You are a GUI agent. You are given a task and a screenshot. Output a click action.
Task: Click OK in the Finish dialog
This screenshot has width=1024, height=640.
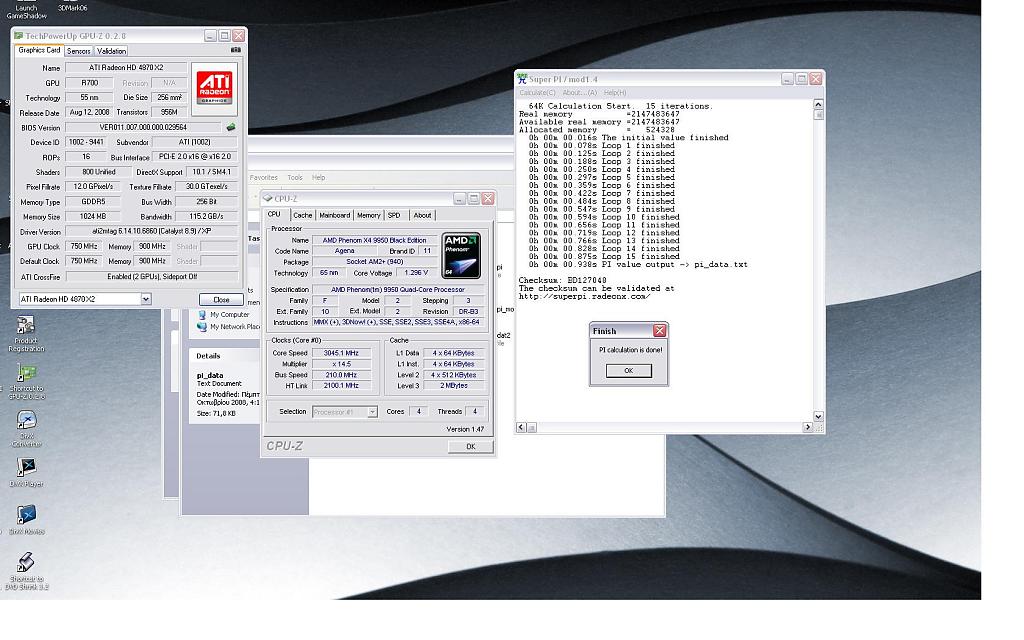[628, 370]
